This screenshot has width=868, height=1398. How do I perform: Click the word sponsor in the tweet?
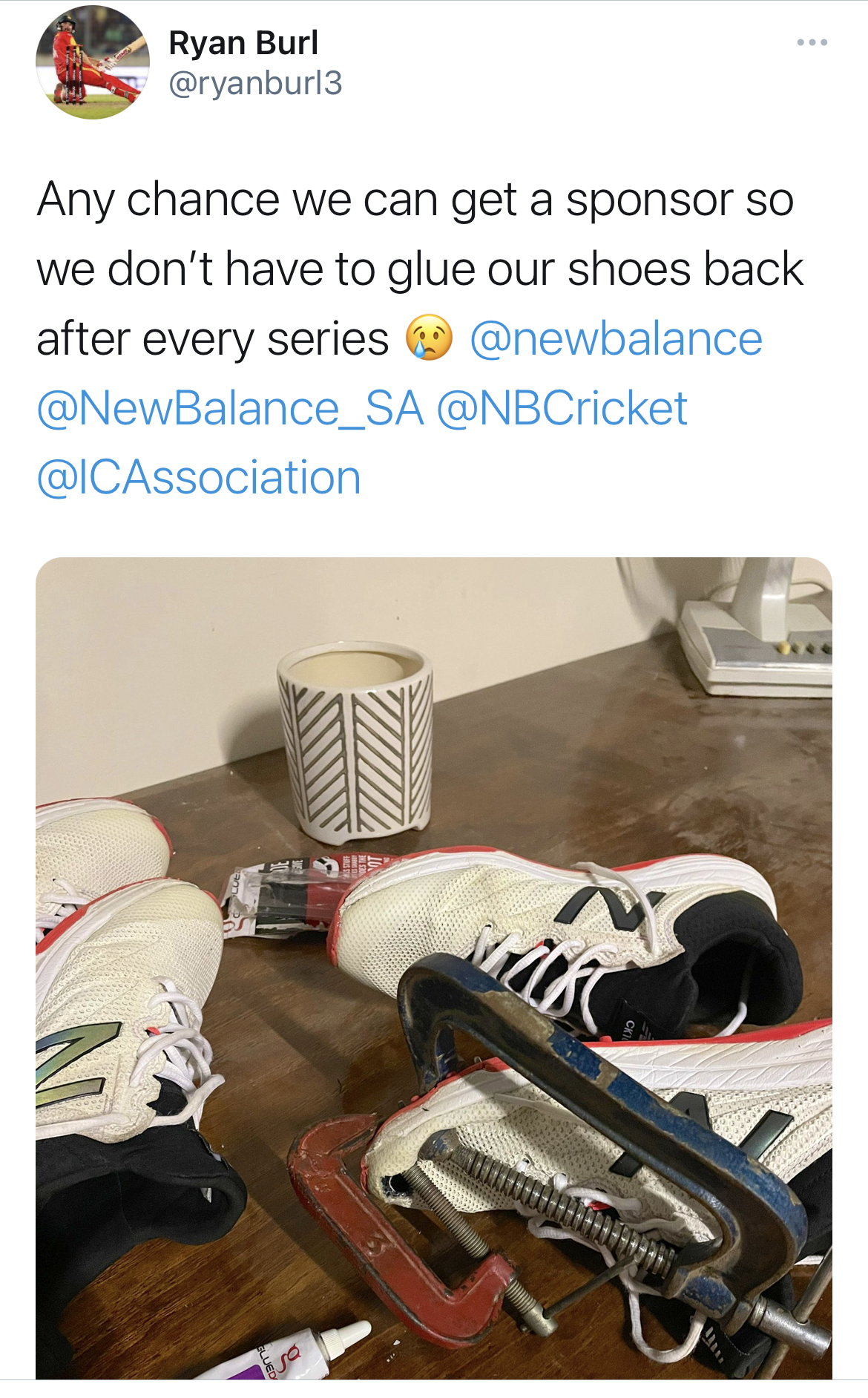[650, 200]
